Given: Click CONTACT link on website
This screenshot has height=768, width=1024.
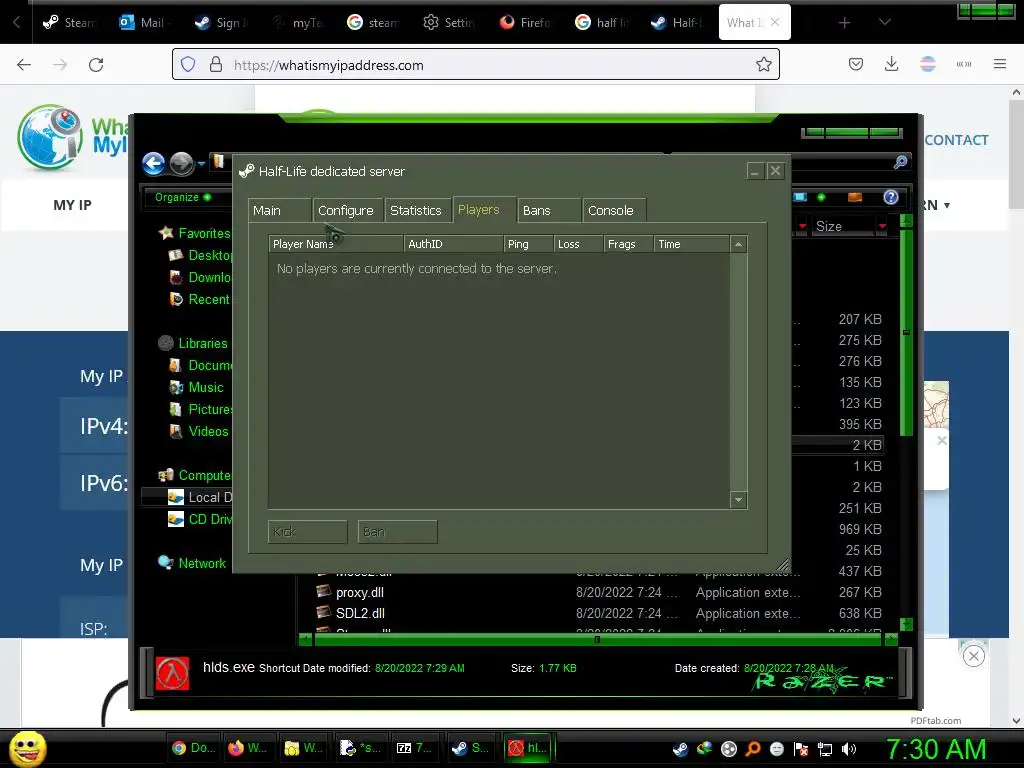Looking at the screenshot, I should coord(956,140).
